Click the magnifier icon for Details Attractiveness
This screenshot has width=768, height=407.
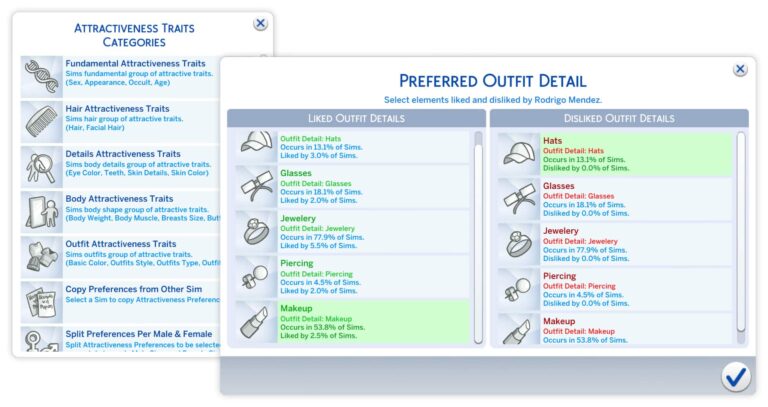pos(42,167)
